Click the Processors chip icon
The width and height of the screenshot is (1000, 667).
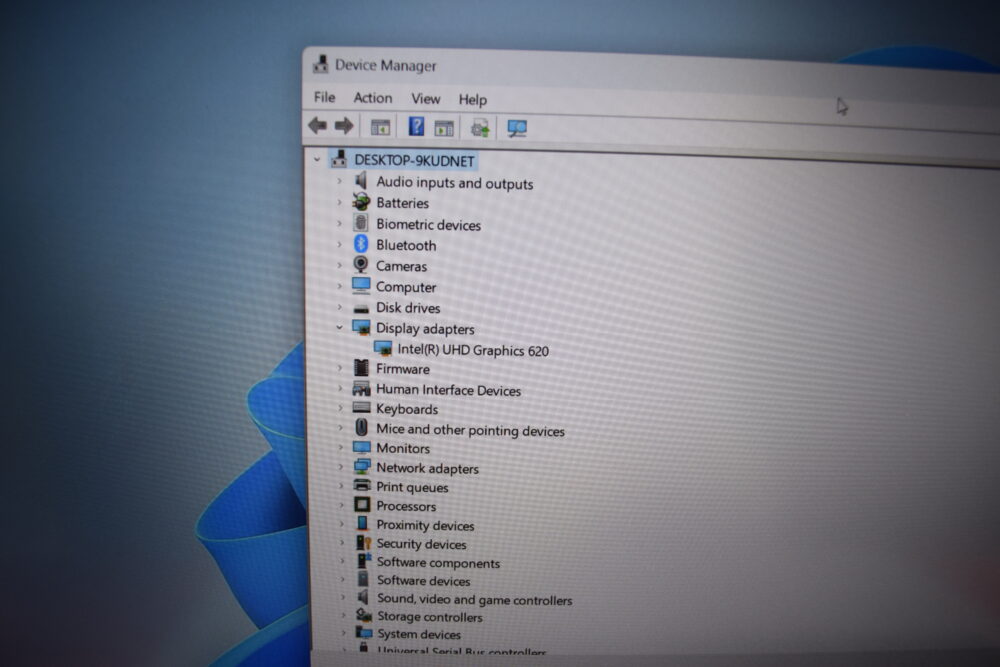coord(362,504)
